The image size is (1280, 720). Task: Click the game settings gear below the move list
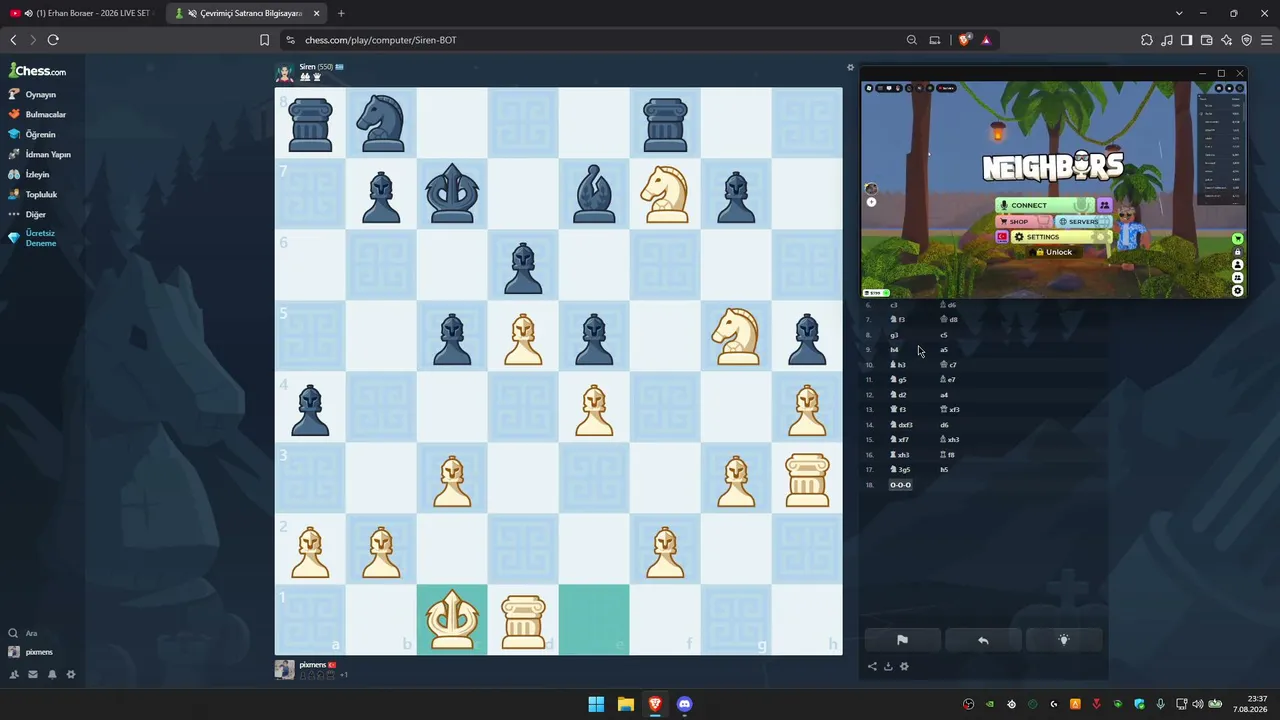(904, 666)
